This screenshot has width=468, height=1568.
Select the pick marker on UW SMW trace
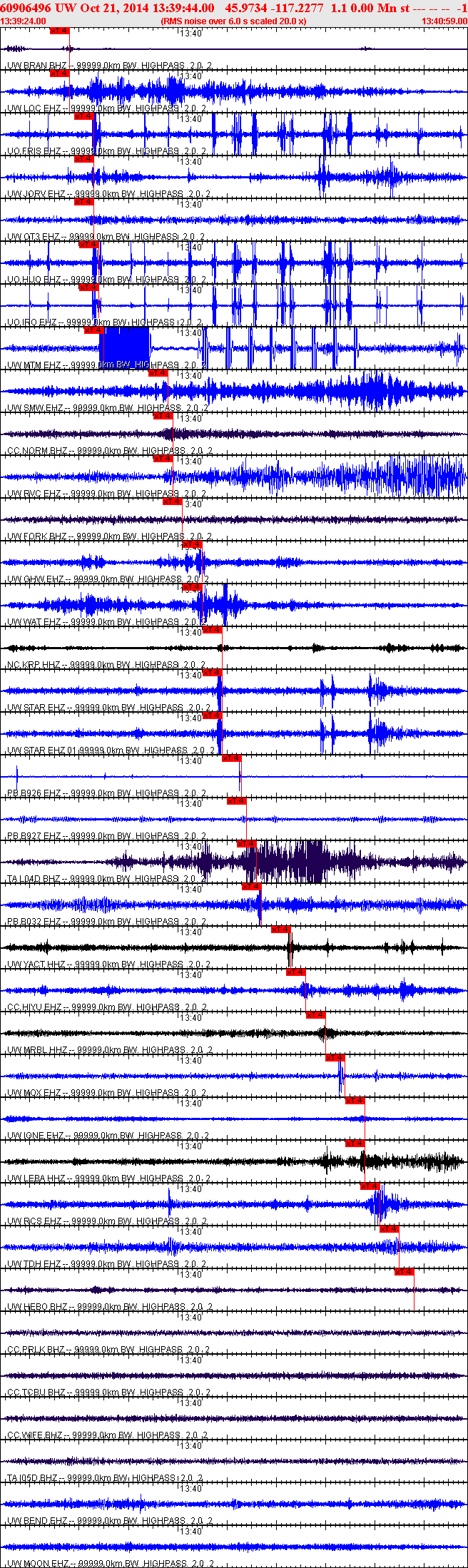coord(158,373)
